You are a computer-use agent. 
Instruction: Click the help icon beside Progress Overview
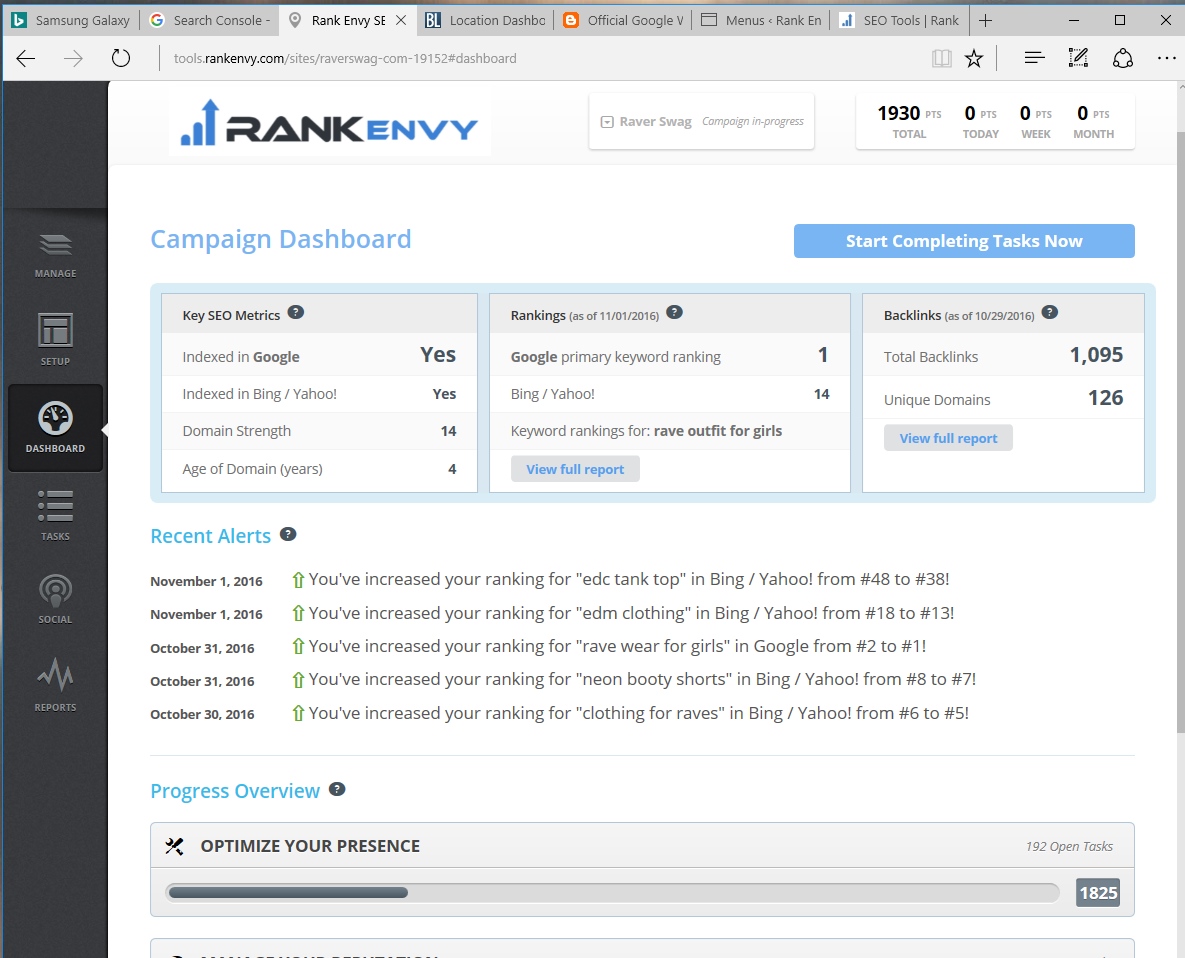pos(337,789)
